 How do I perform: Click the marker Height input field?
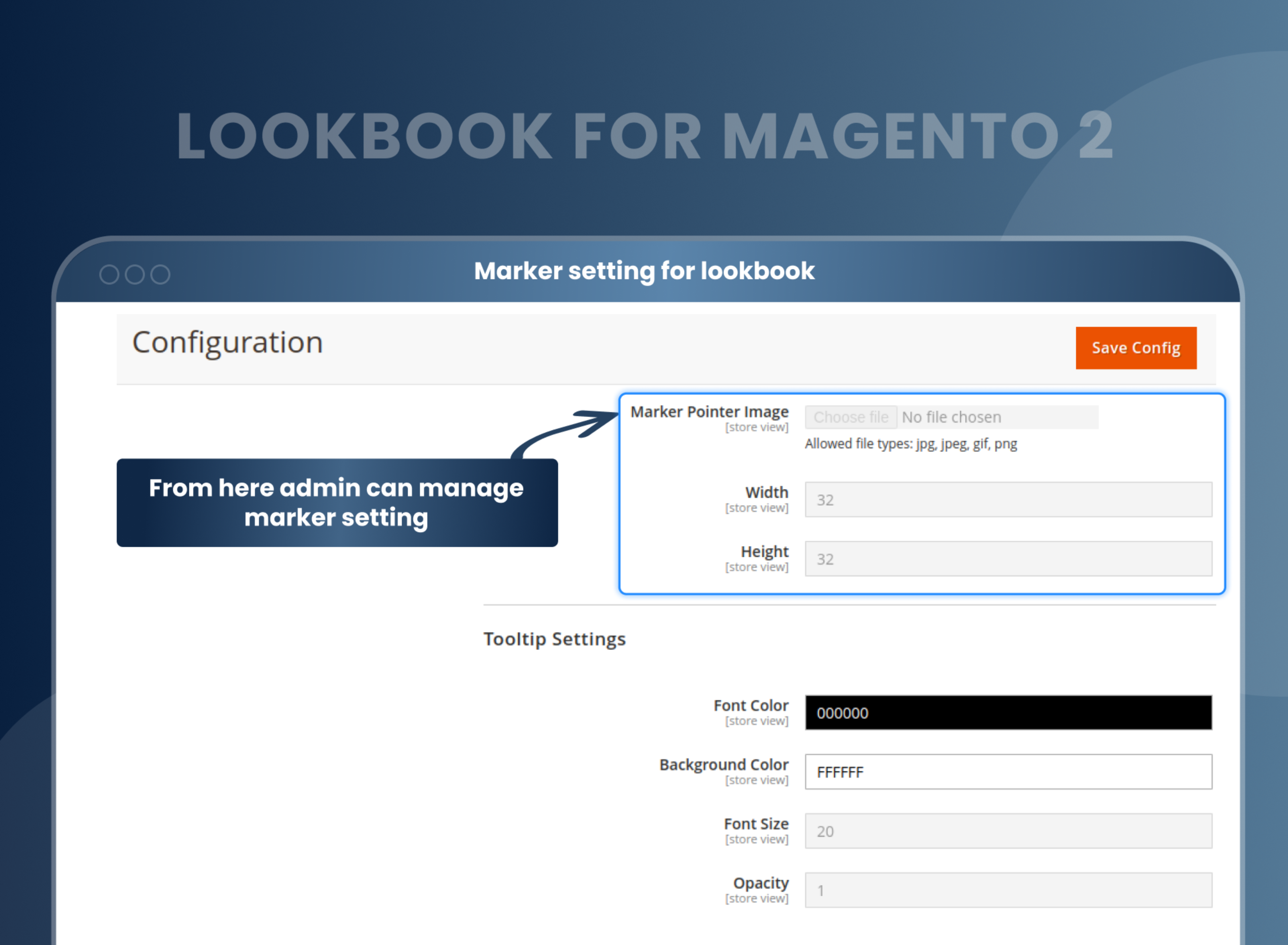(1008, 558)
